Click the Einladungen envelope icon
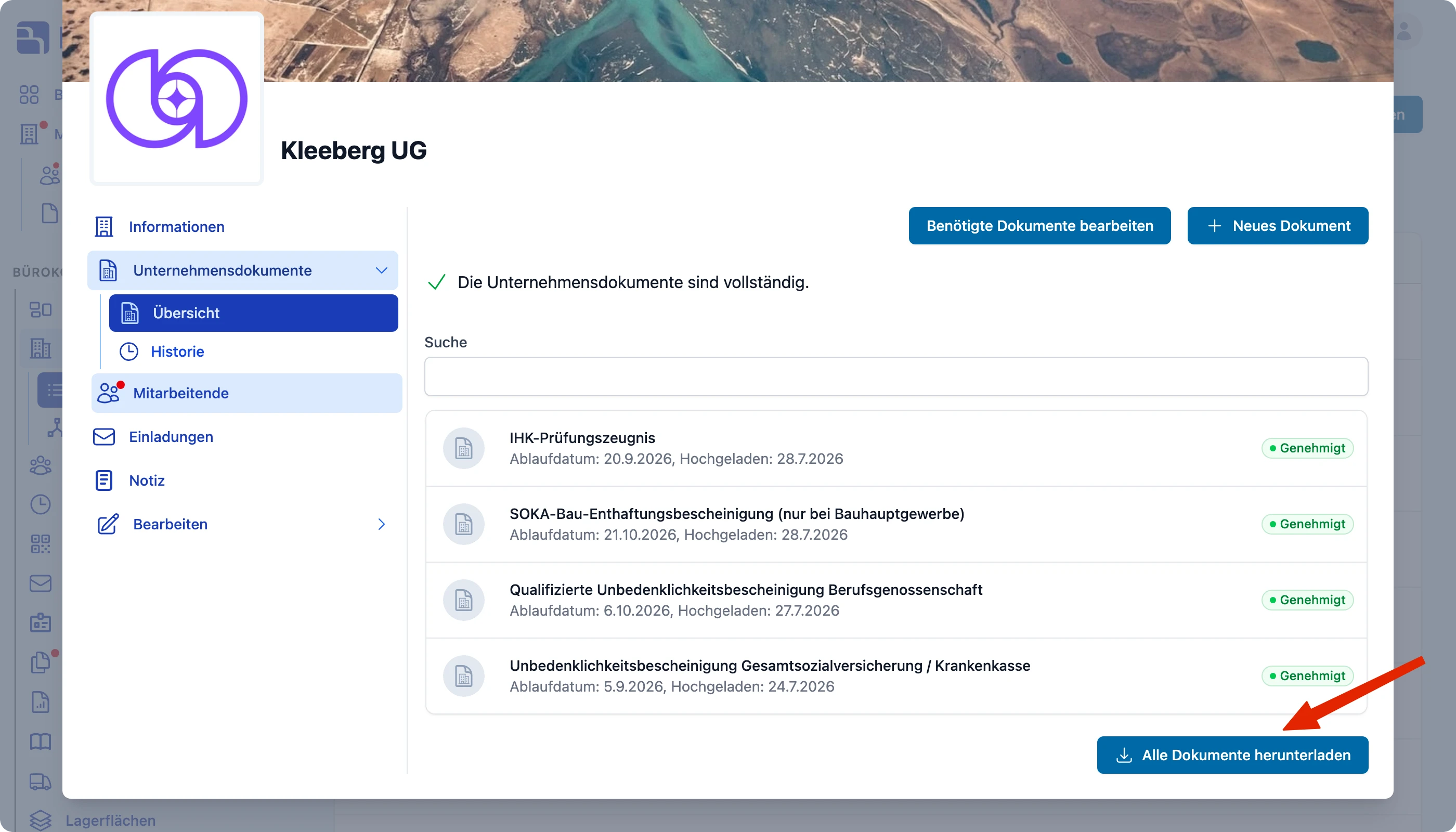The image size is (1456, 832). click(103, 437)
